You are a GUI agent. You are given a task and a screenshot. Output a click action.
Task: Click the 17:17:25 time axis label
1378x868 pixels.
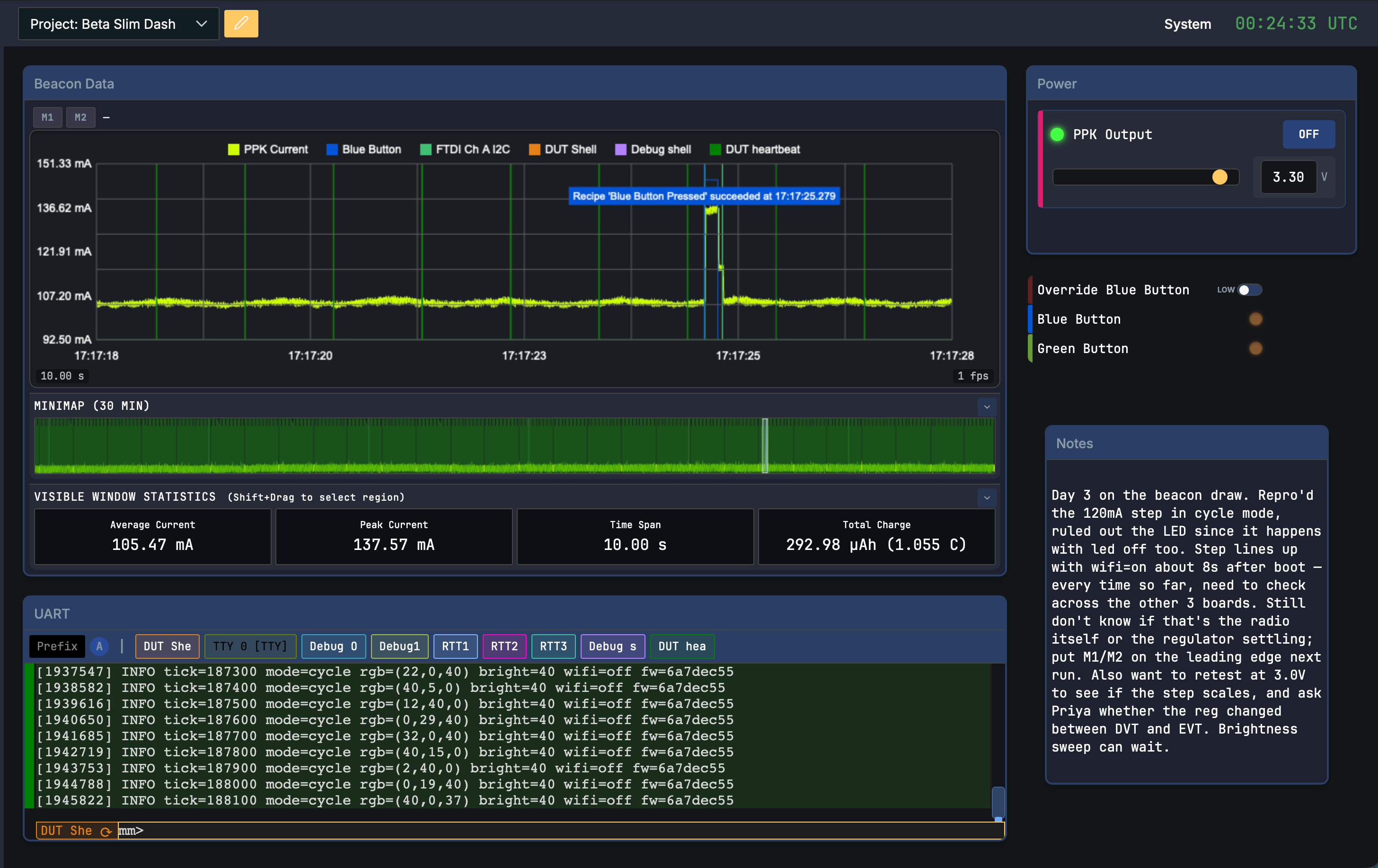738,356
